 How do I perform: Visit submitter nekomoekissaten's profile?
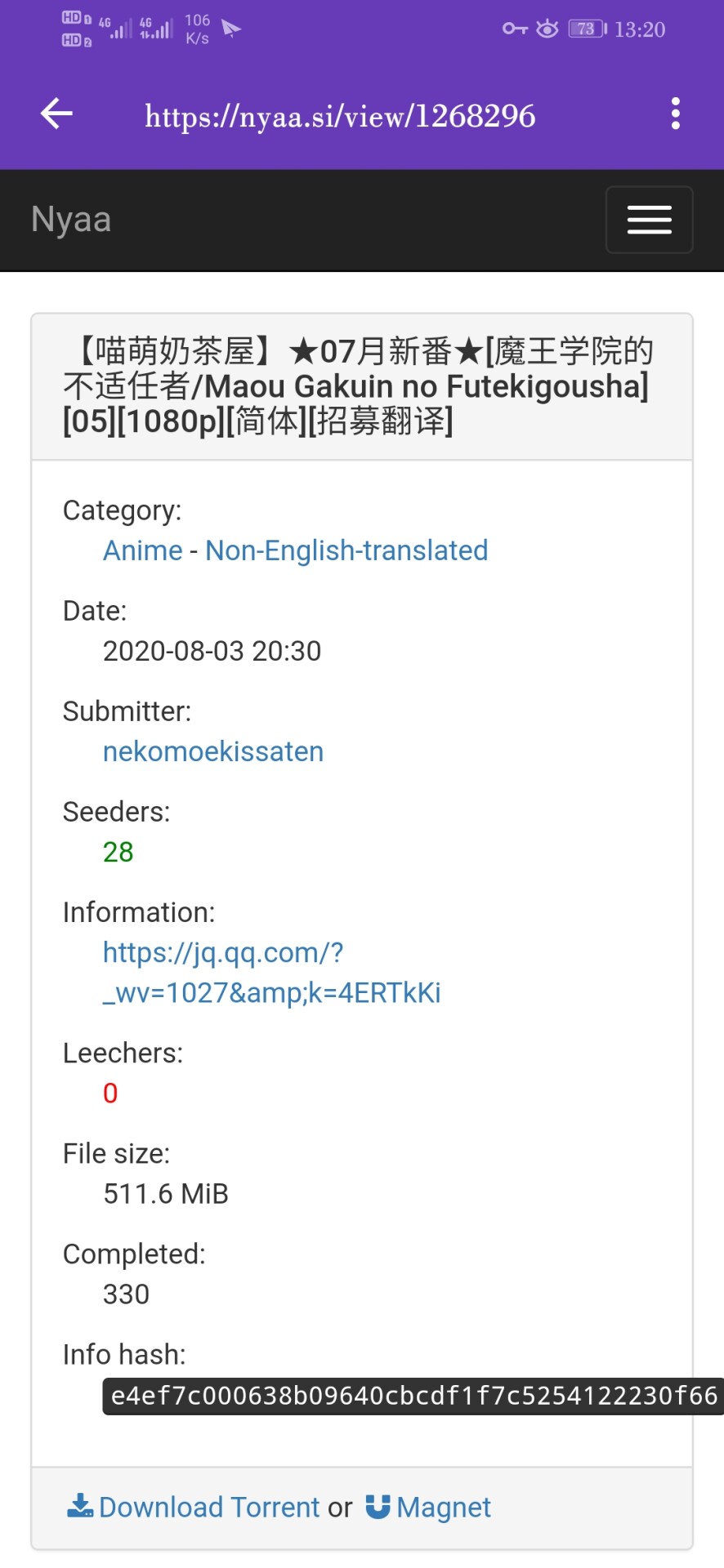click(212, 752)
